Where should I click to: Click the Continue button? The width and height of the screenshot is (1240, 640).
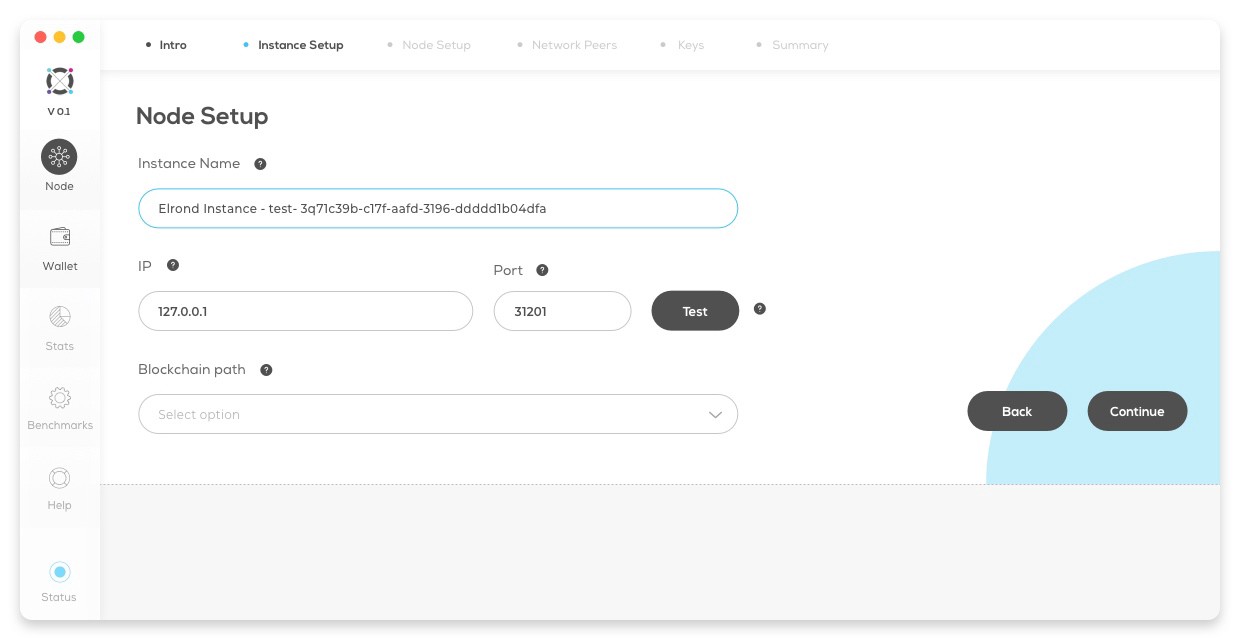[1137, 411]
